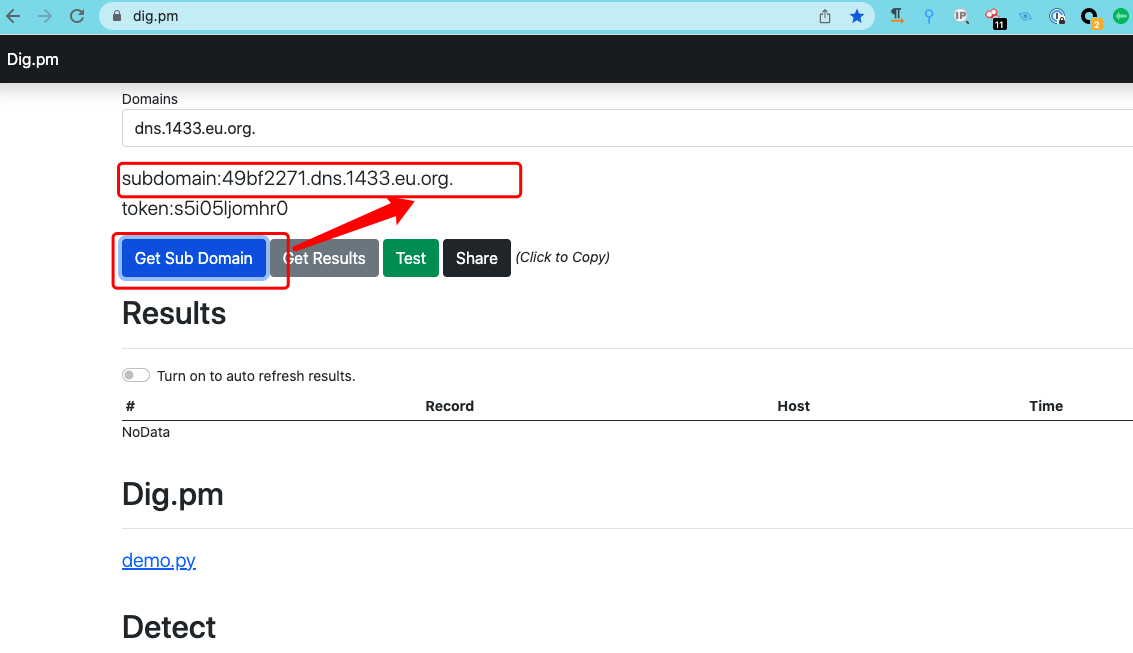Click the black Share button

coord(477,258)
